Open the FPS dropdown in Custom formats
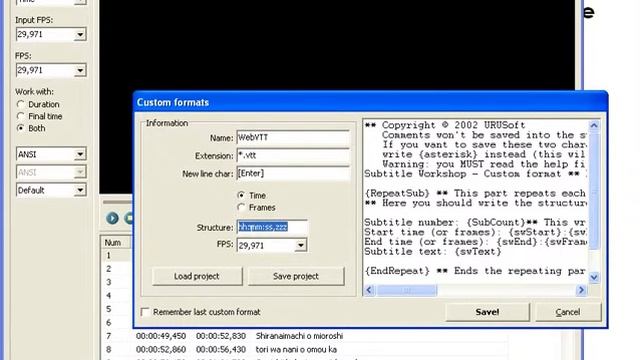The height and width of the screenshot is (360, 640). click(301, 245)
